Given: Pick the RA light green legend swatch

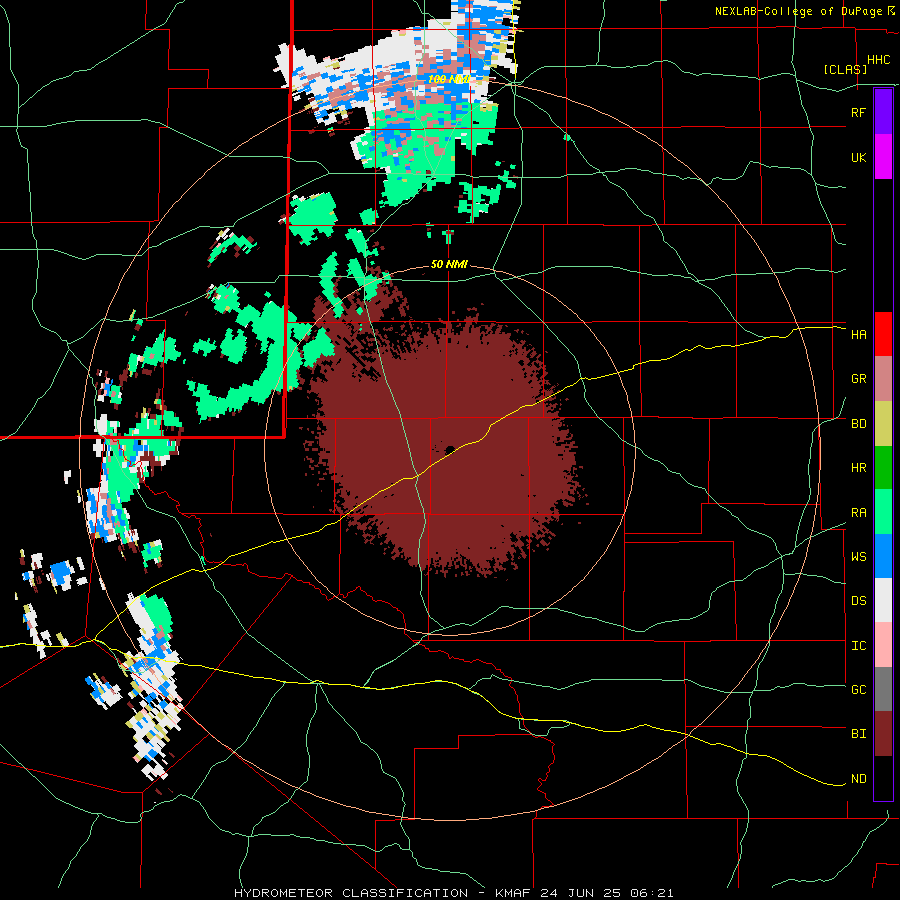Looking at the screenshot, I should coord(883,512).
